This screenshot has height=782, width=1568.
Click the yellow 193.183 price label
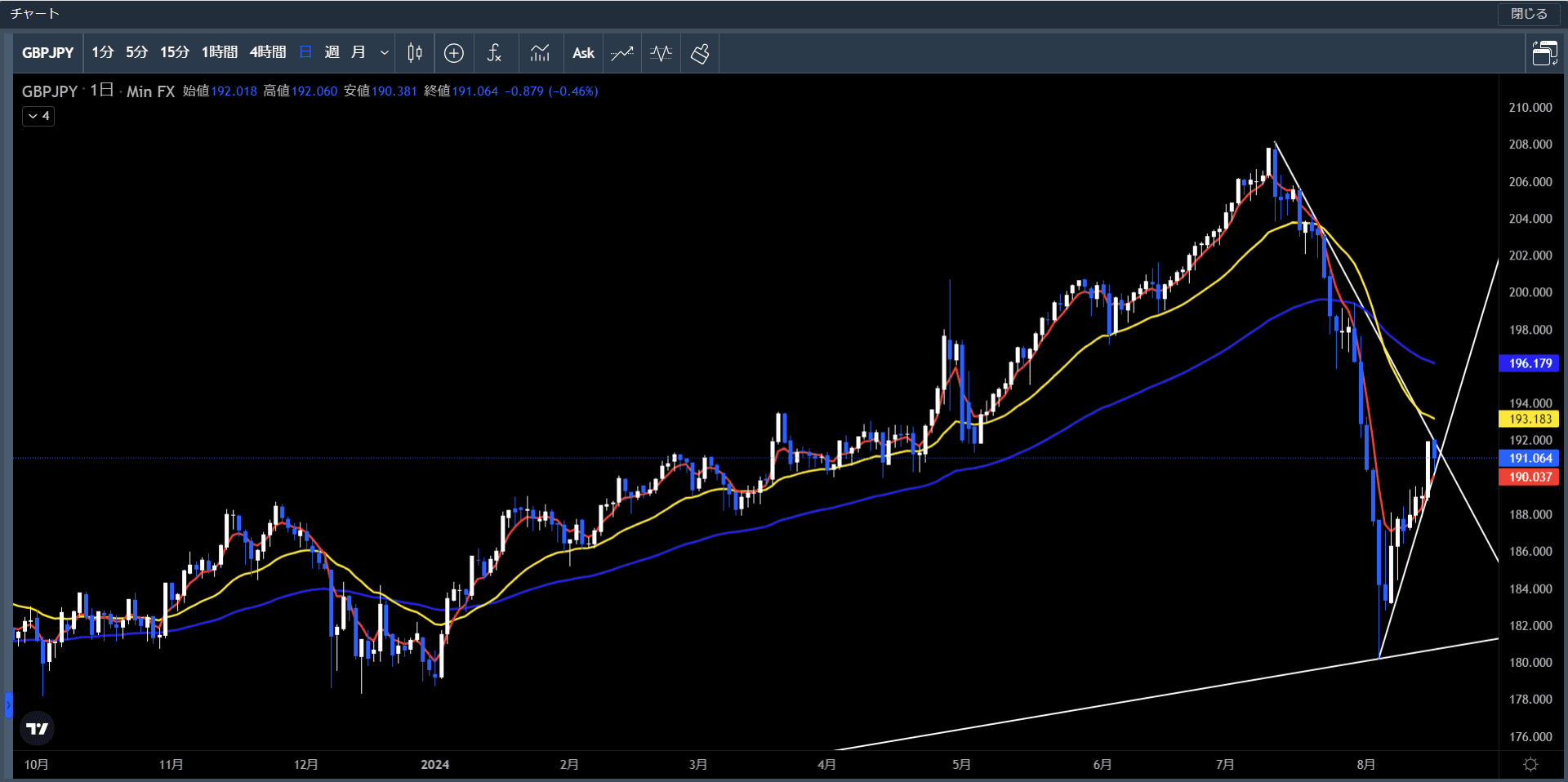(x=1529, y=419)
